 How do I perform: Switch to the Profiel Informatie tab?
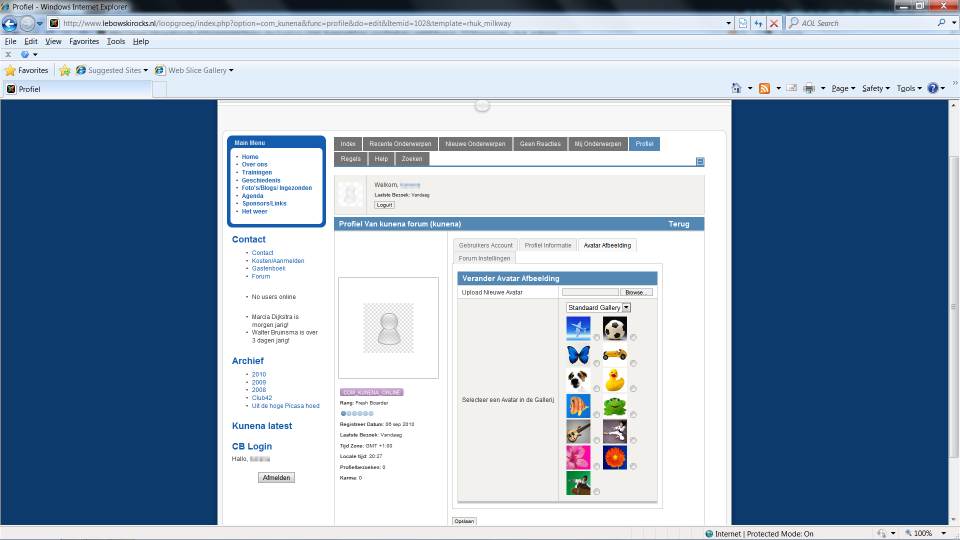547,245
